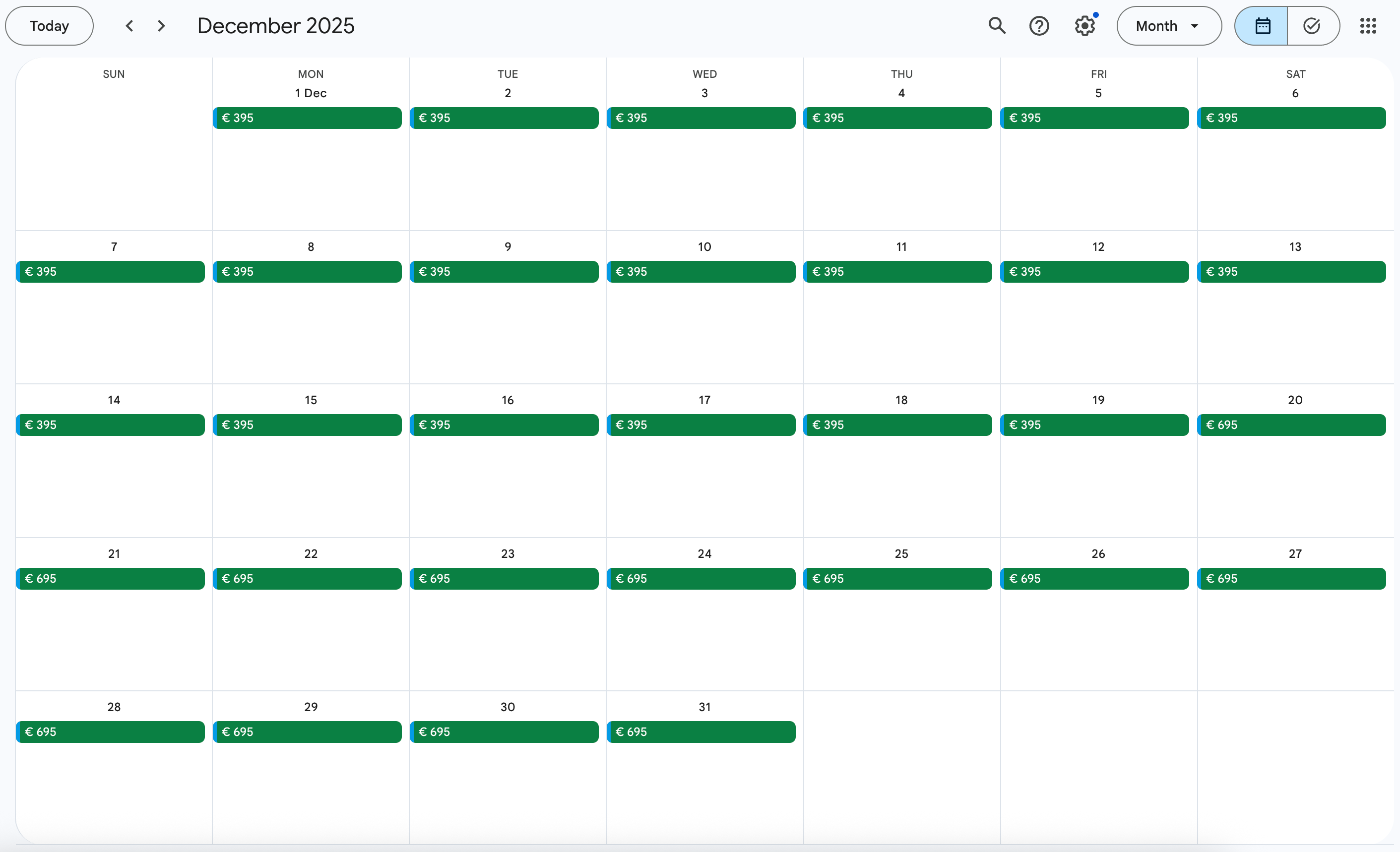
Task: Click the SUN column header
Action: (114, 74)
